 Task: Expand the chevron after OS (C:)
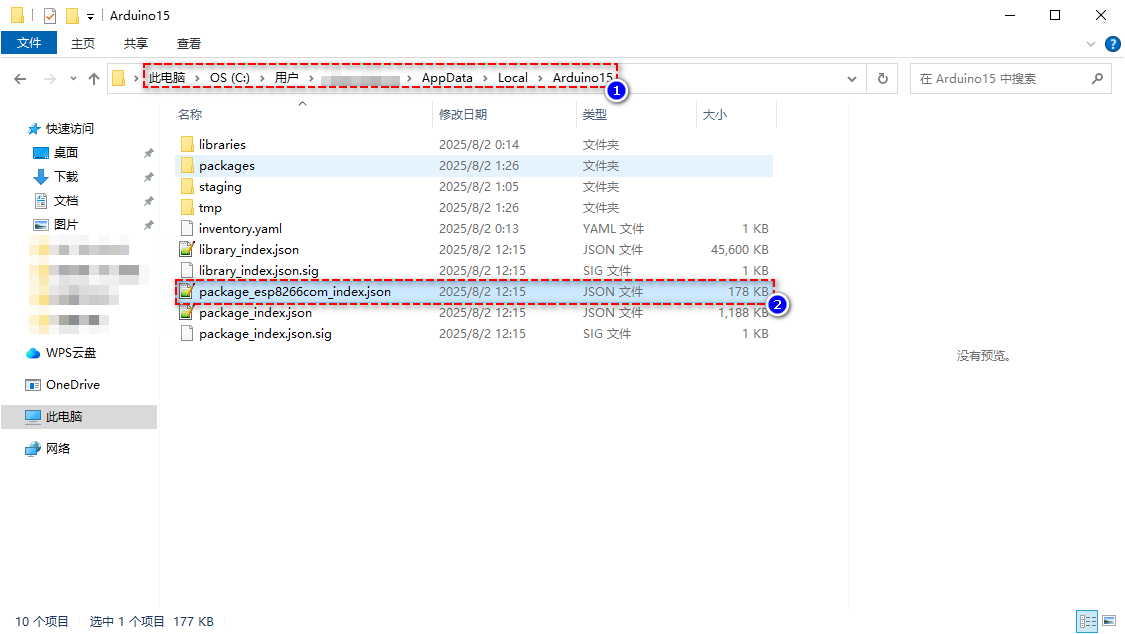coord(263,78)
